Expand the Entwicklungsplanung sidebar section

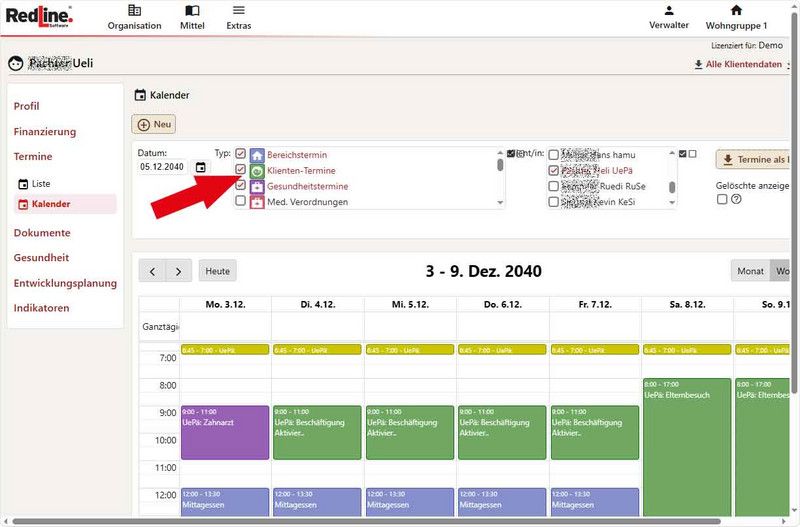coord(65,283)
